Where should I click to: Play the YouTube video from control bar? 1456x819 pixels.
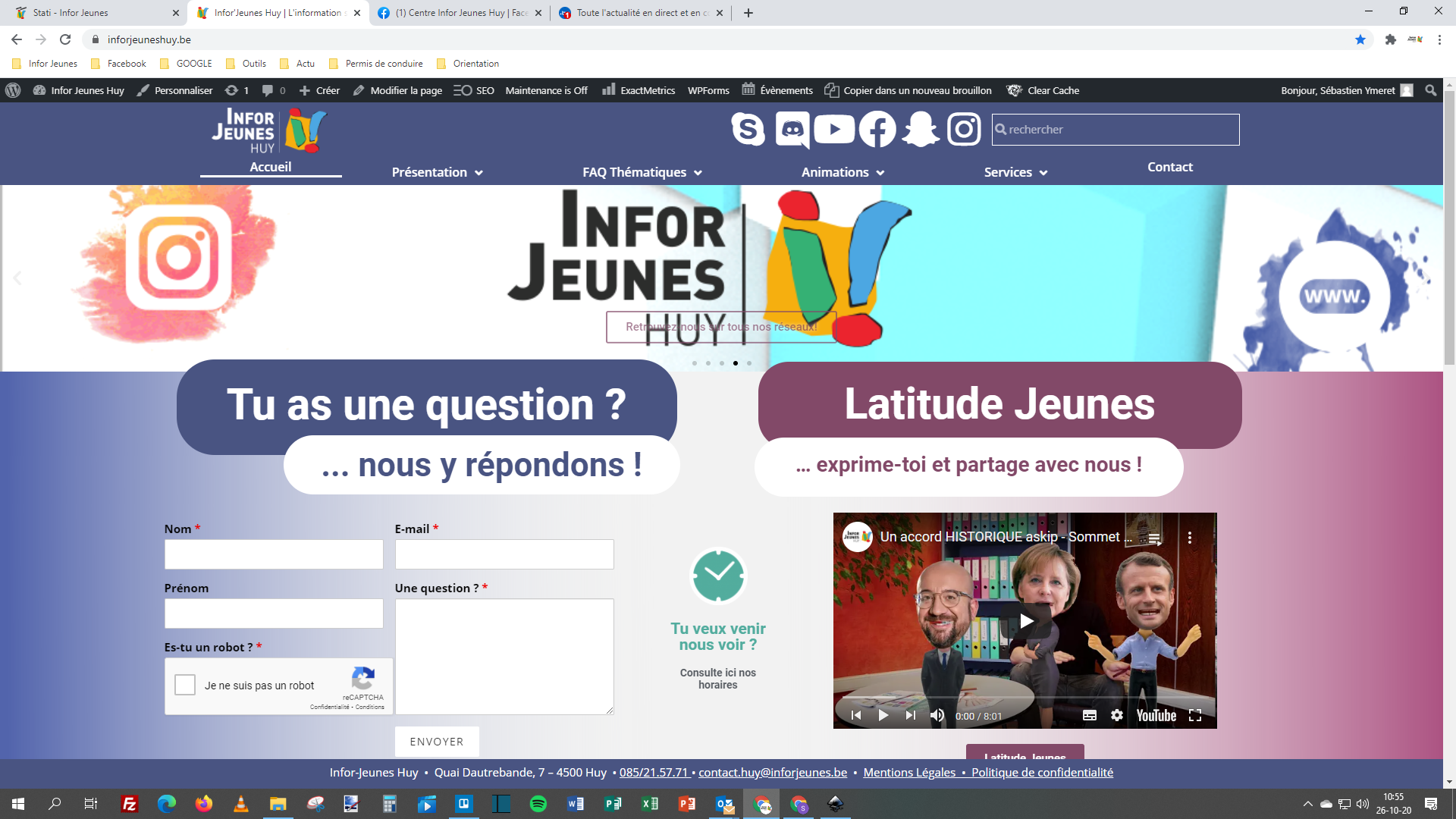click(883, 715)
